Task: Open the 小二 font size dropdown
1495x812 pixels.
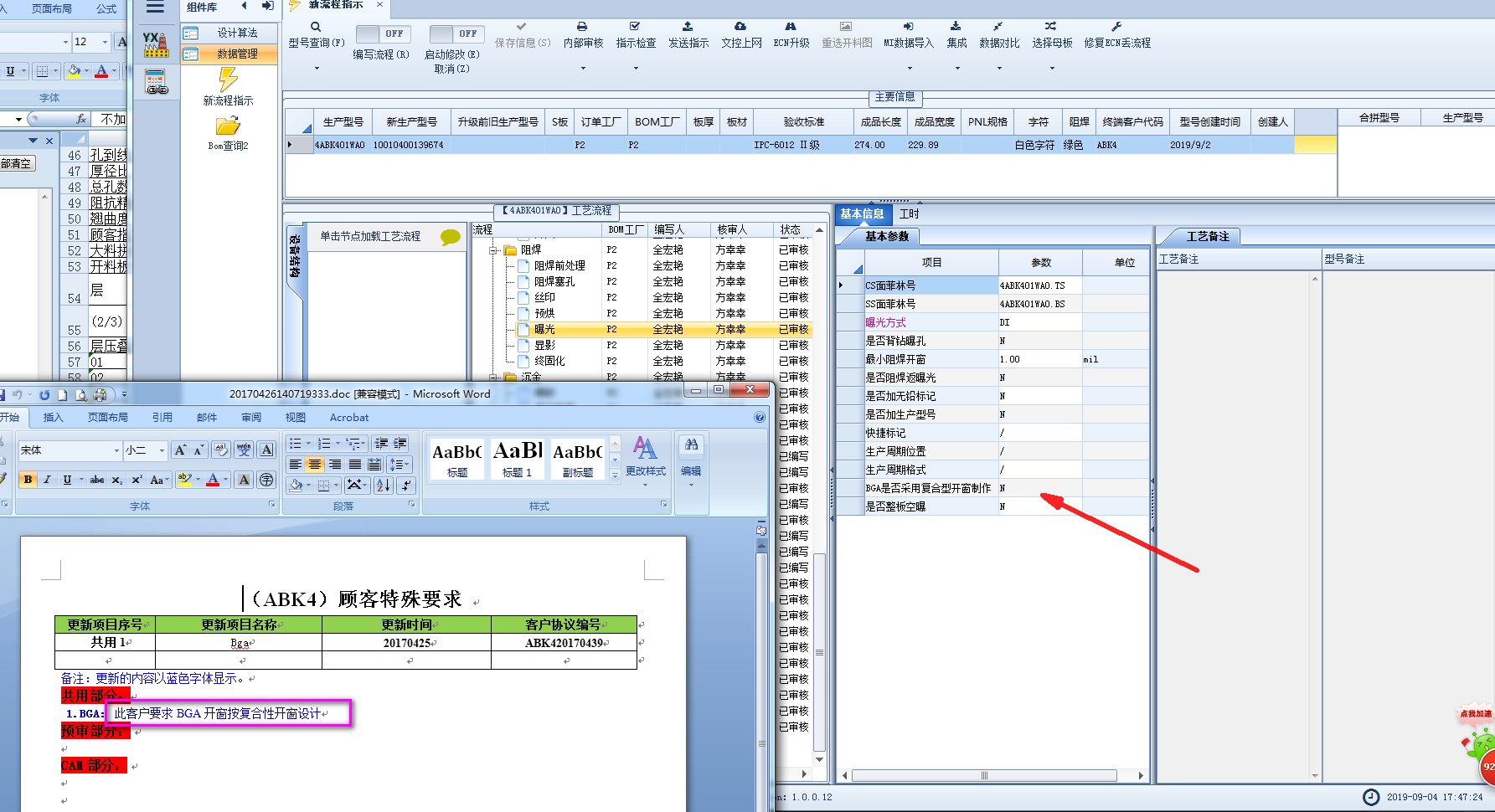Action: (x=162, y=450)
